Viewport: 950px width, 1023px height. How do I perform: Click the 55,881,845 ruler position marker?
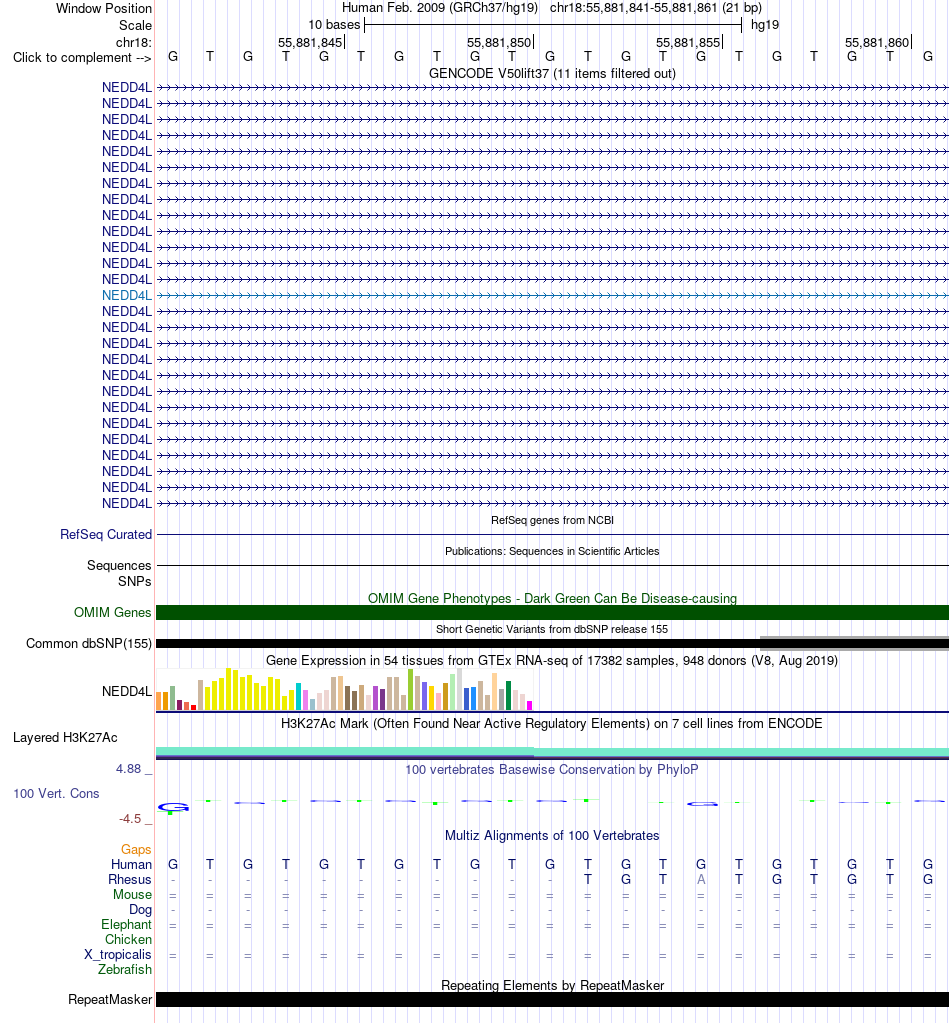[x=311, y=42]
